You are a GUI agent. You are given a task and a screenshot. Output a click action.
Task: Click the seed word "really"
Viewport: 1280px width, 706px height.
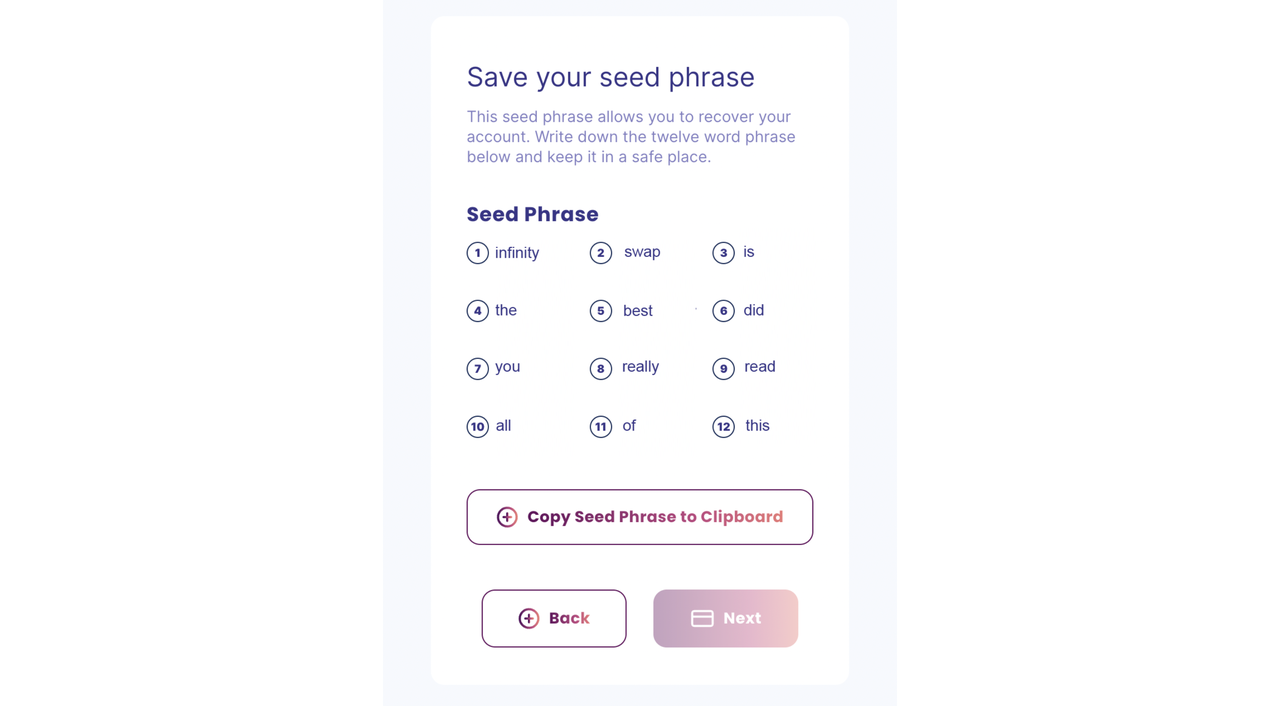(x=640, y=367)
